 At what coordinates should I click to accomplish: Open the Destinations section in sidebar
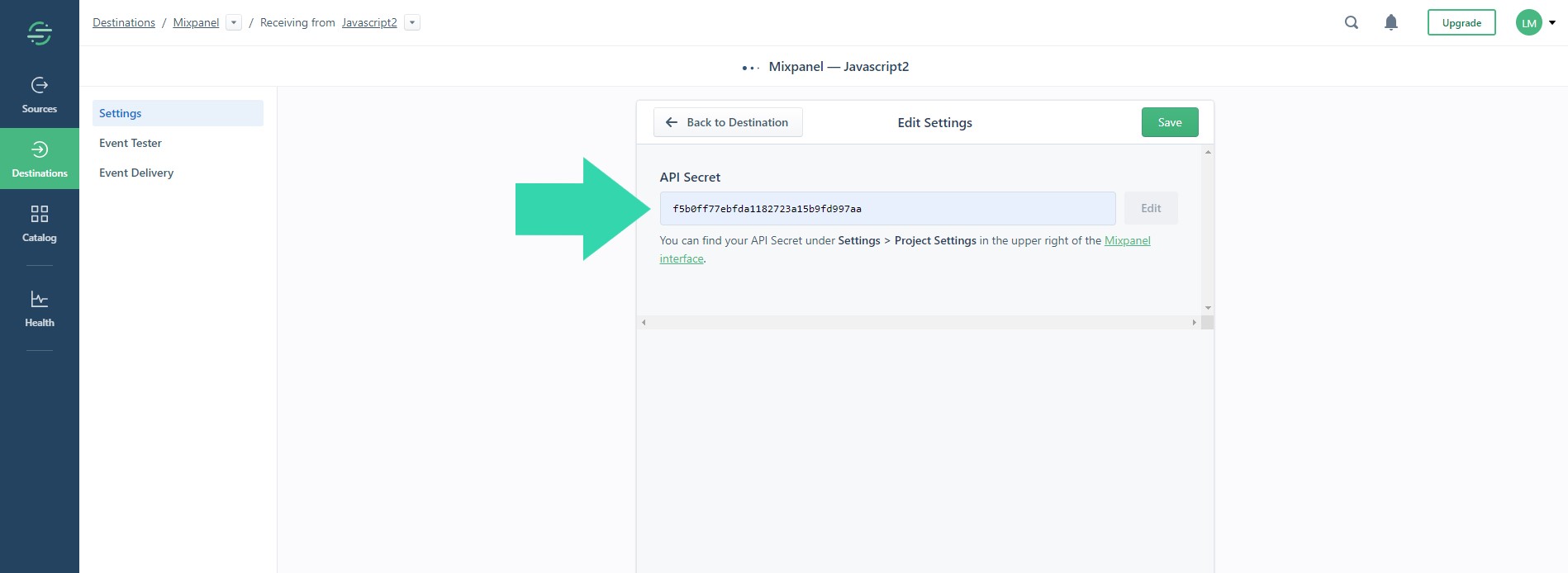(39, 159)
